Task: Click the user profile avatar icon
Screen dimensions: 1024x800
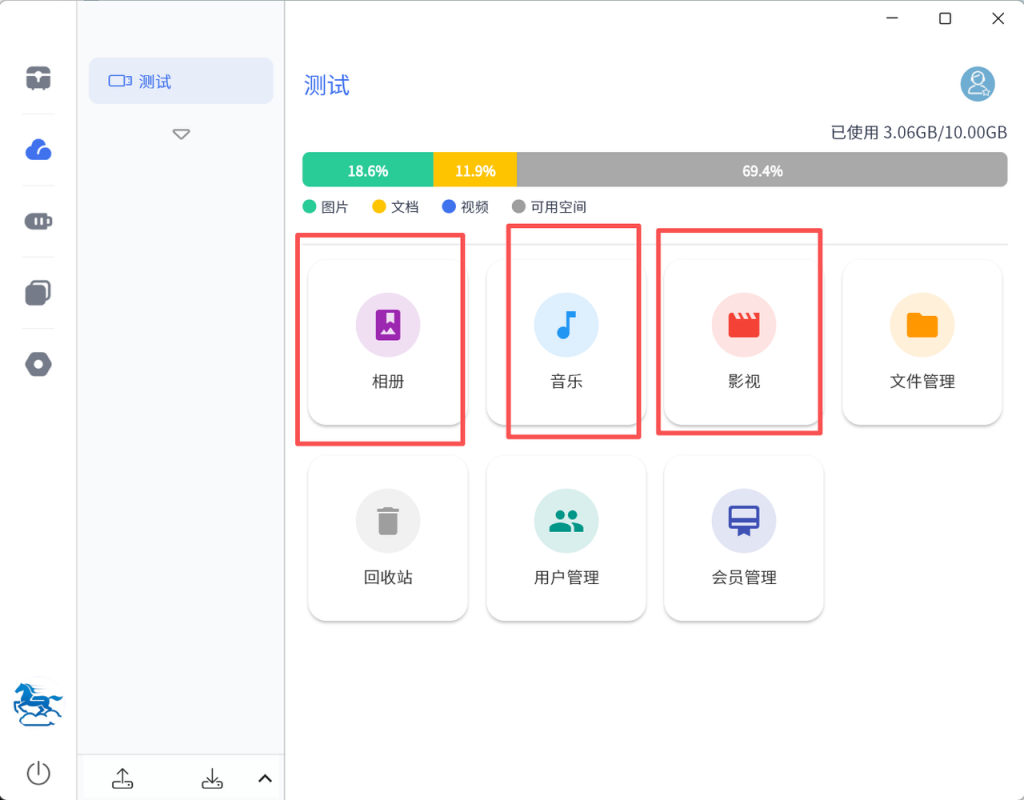Action: pyautogui.click(x=977, y=85)
